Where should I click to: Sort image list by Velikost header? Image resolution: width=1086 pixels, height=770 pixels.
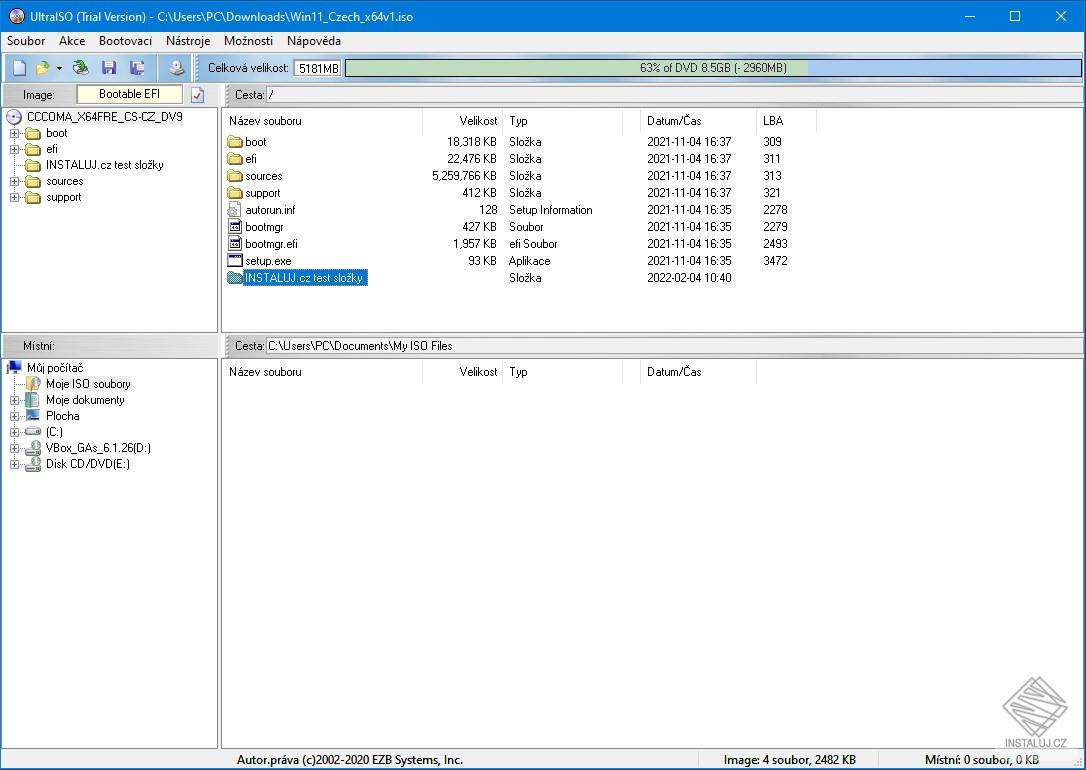coord(463,120)
